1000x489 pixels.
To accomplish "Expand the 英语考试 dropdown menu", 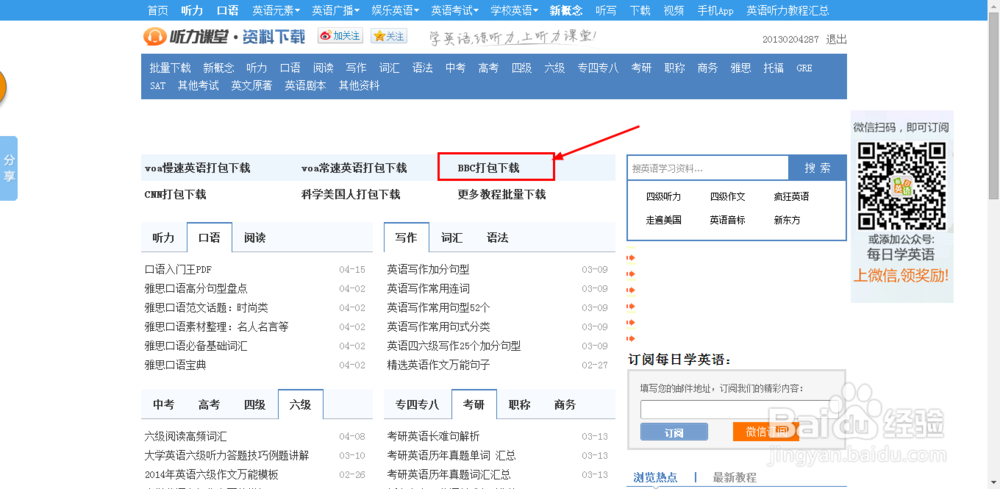I will (455, 10).
